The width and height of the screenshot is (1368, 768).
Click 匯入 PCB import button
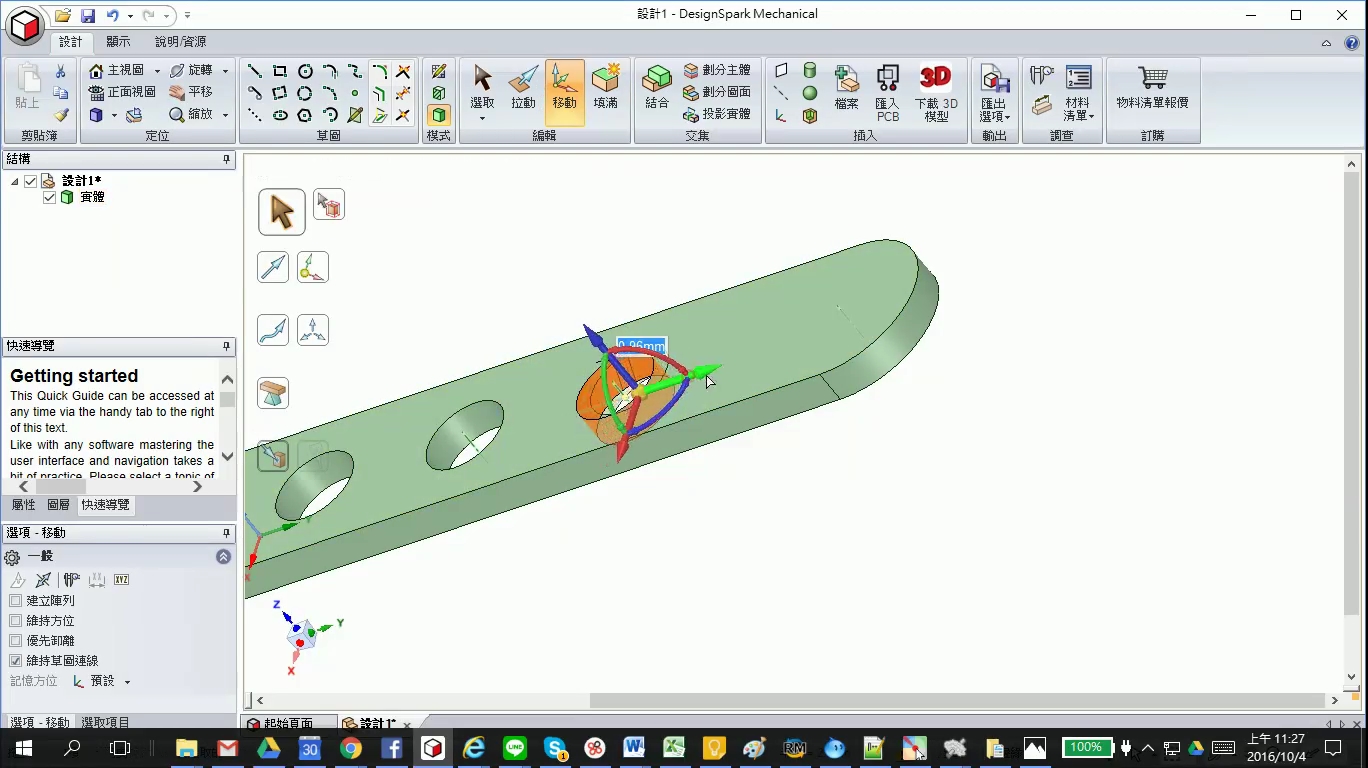887,92
